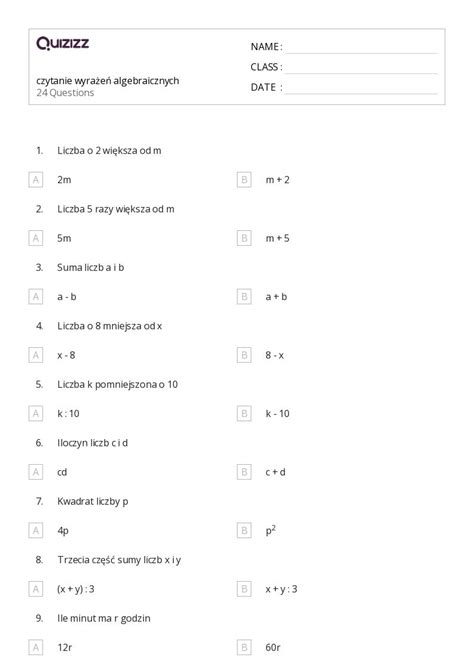Select checkbox A for answer 2m
The image size is (474, 670).
tap(36, 179)
